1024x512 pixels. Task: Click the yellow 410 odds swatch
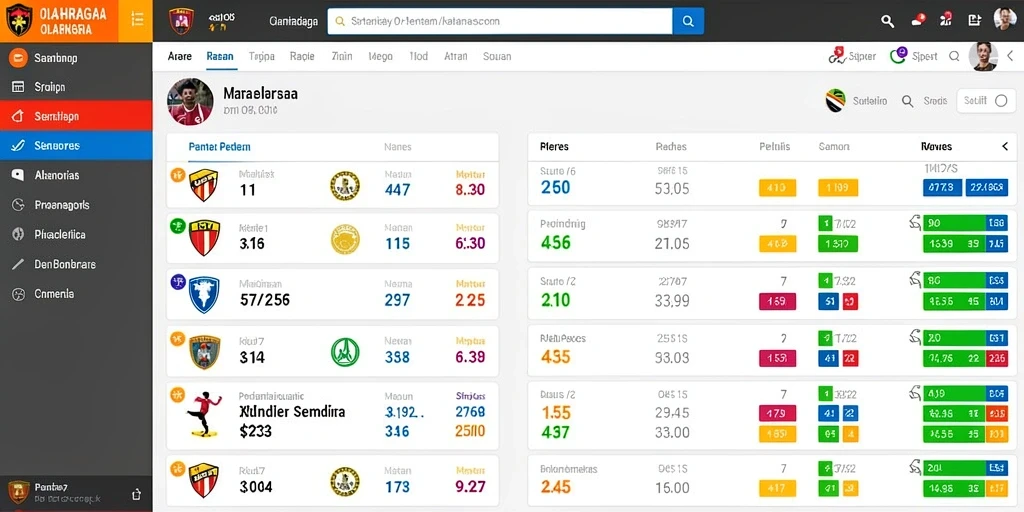(x=777, y=188)
